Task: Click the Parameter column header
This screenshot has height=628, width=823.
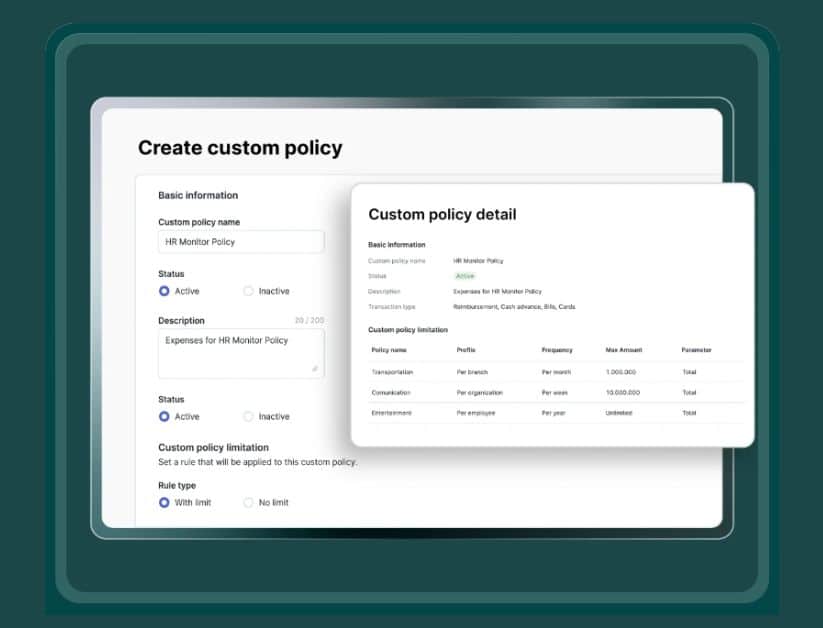Action: point(697,350)
